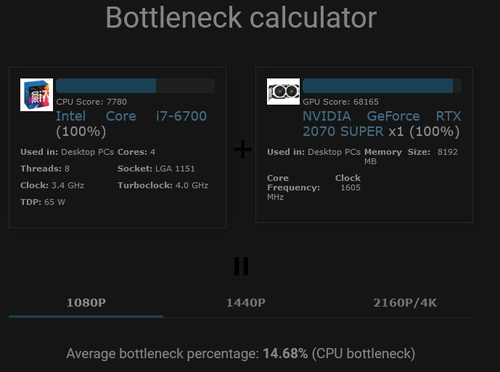Click the TDP: 65 W spec

43,202
